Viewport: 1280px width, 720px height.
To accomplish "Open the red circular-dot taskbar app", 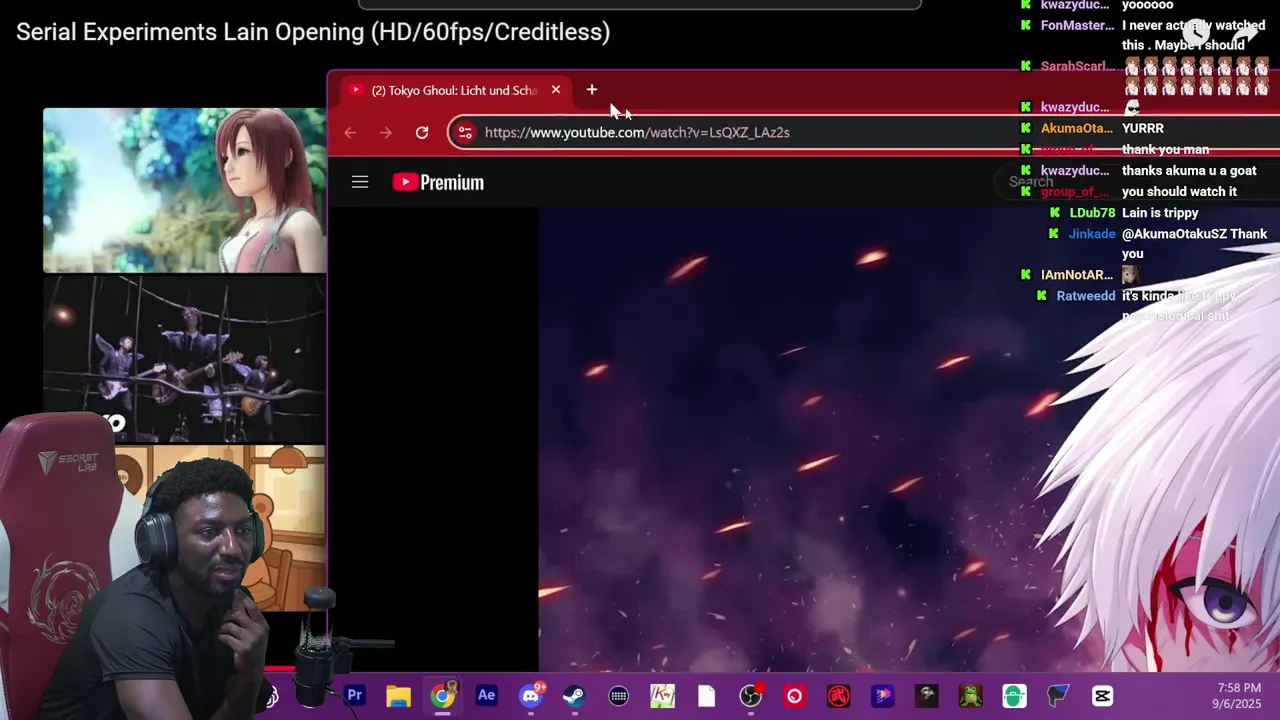I will pos(794,696).
